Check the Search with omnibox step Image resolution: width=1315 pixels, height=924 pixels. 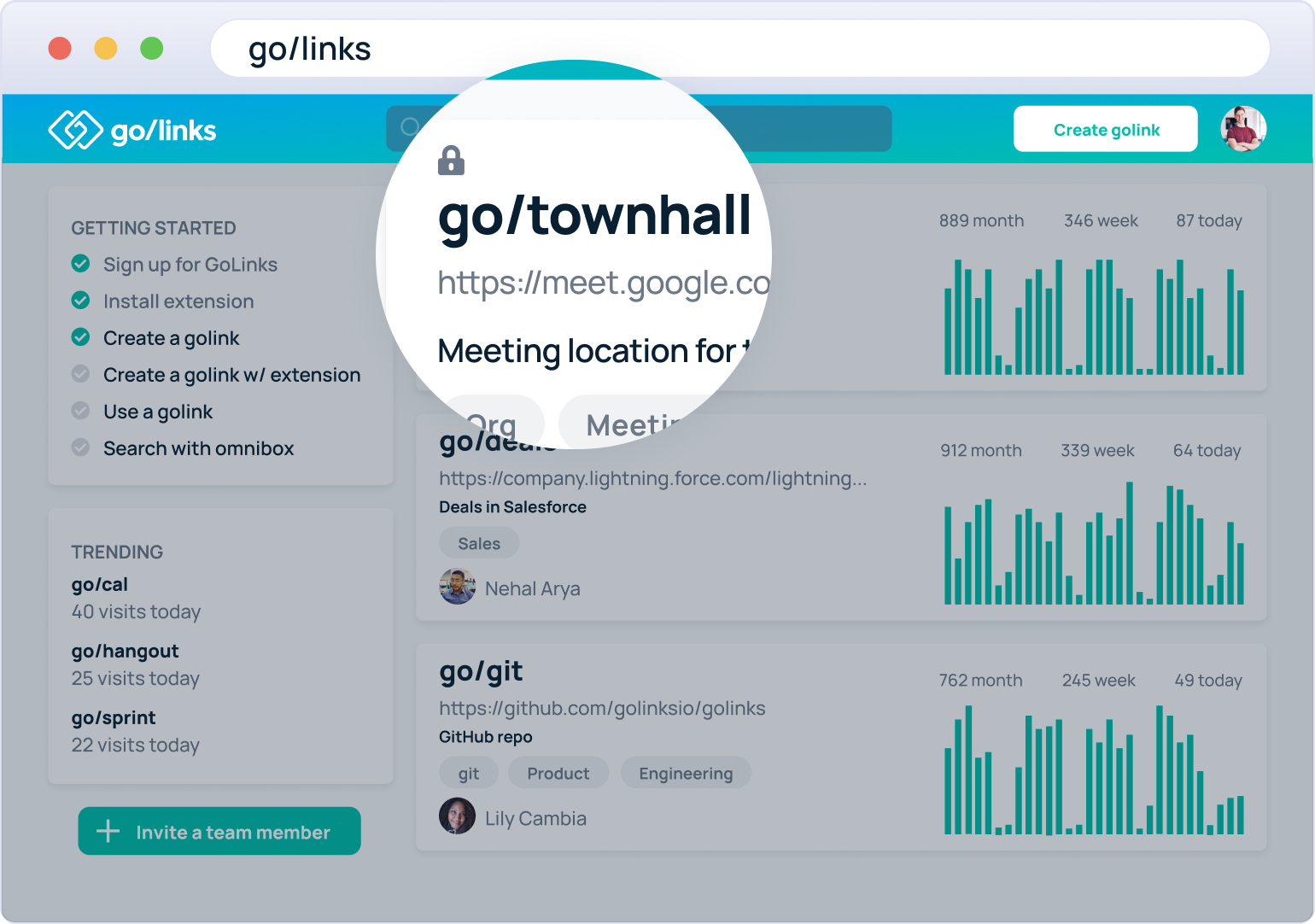(81, 447)
